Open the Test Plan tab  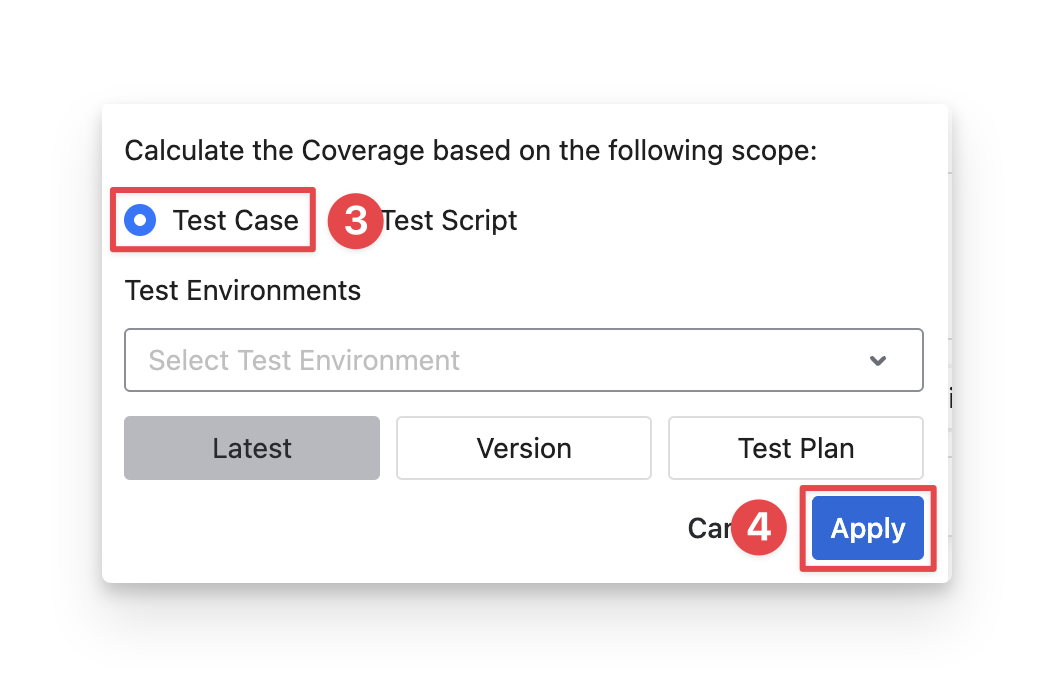[795, 448]
